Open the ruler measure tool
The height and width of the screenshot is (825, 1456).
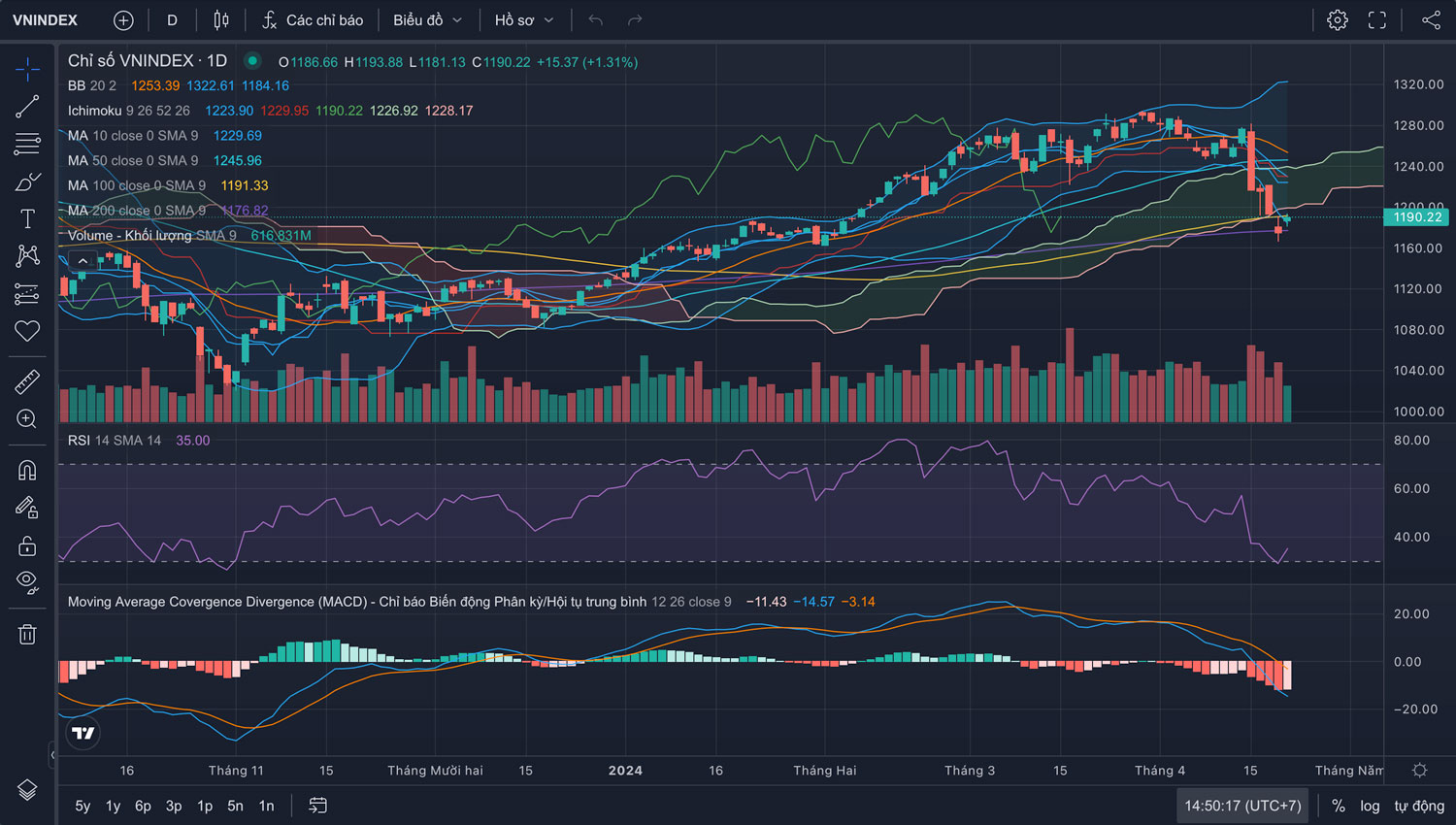pyautogui.click(x=27, y=381)
